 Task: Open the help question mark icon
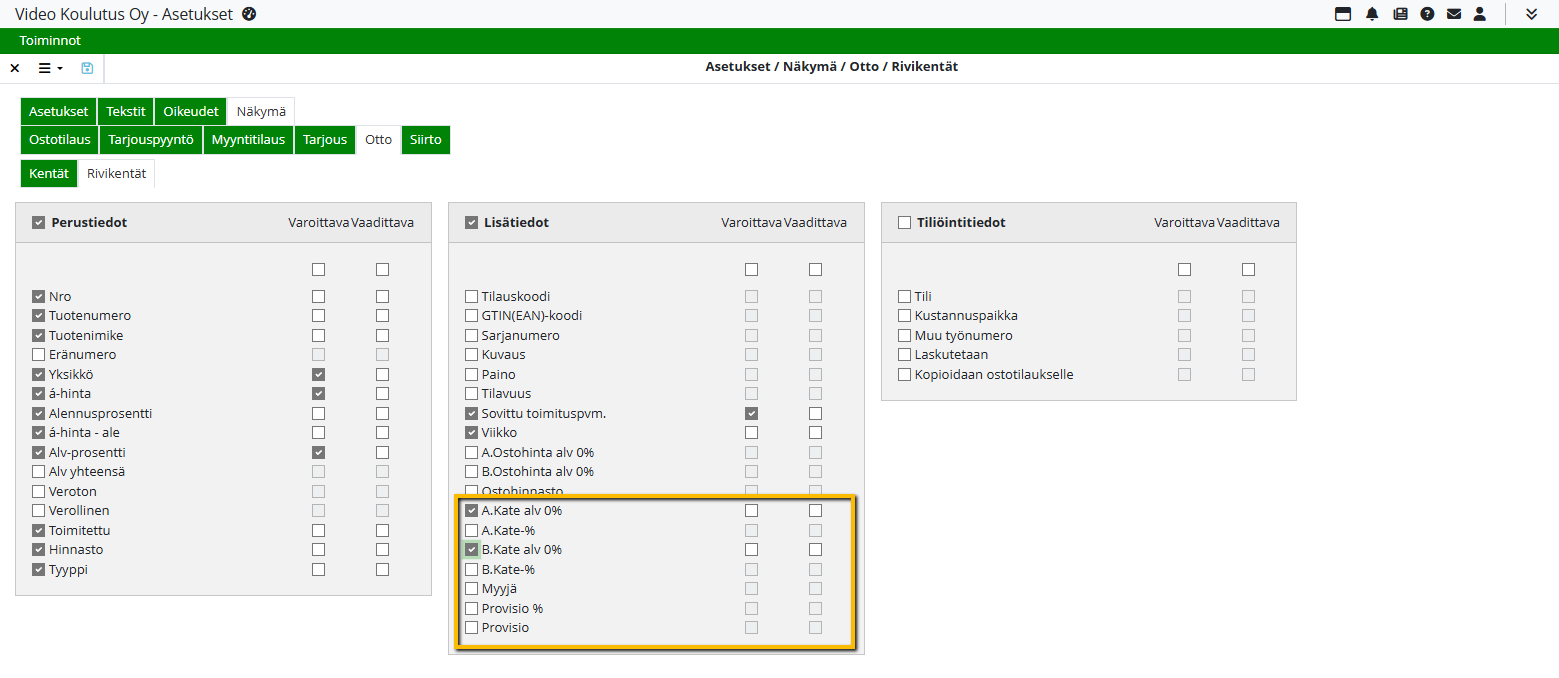pyautogui.click(x=1427, y=14)
